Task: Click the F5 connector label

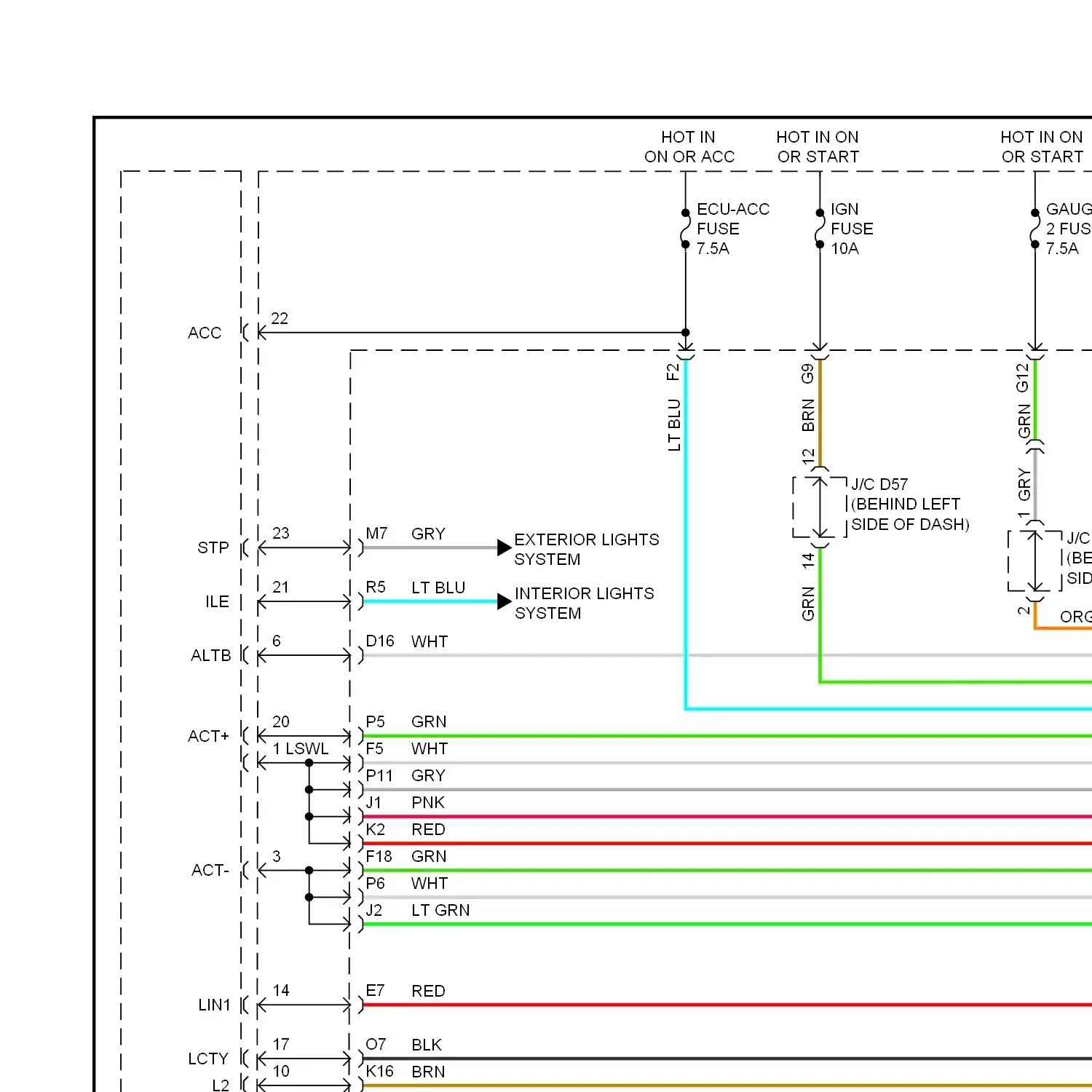Action: click(x=374, y=749)
